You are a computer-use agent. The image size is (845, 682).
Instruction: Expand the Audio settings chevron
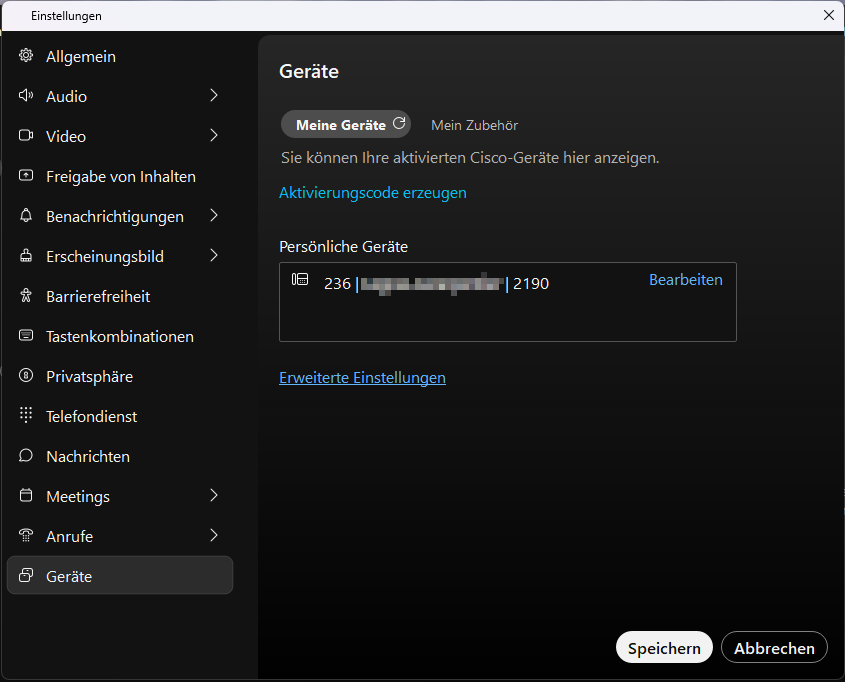coord(214,96)
